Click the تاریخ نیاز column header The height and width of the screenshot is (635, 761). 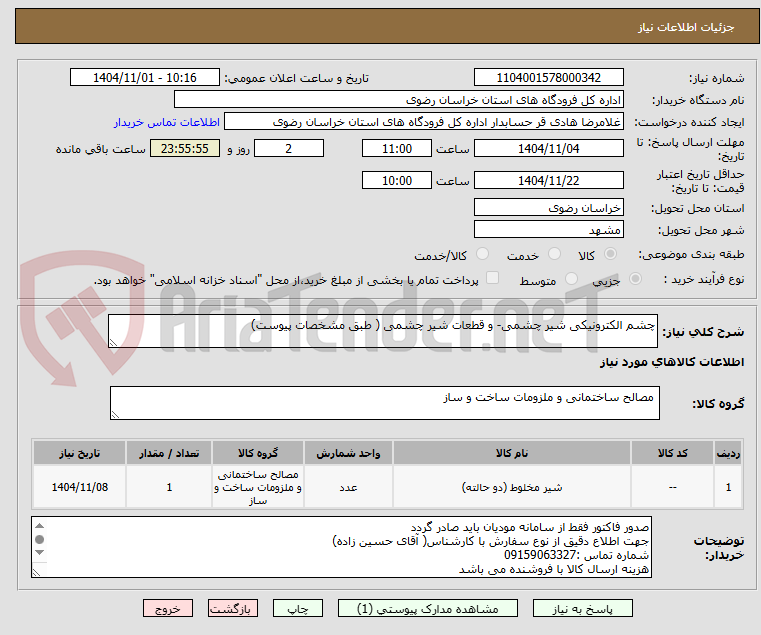point(80,453)
